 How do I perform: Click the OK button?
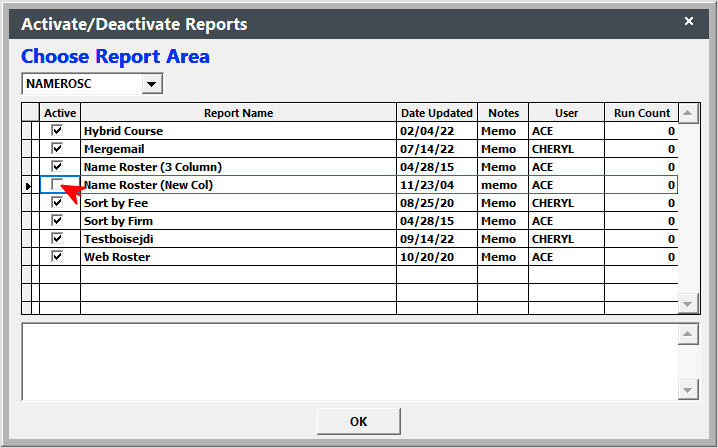(x=358, y=421)
